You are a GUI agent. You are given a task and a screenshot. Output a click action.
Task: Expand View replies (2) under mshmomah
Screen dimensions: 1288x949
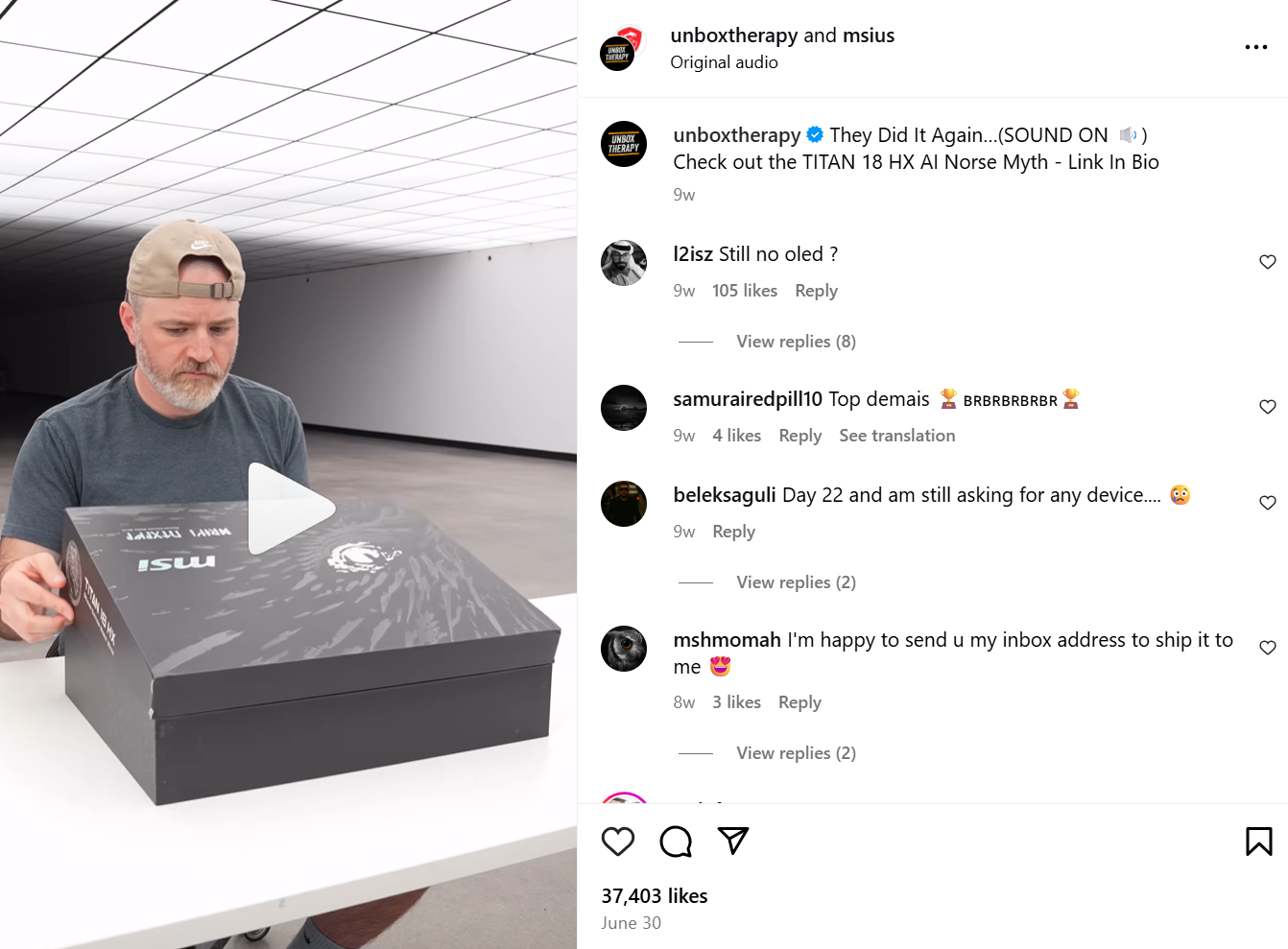(x=796, y=753)
